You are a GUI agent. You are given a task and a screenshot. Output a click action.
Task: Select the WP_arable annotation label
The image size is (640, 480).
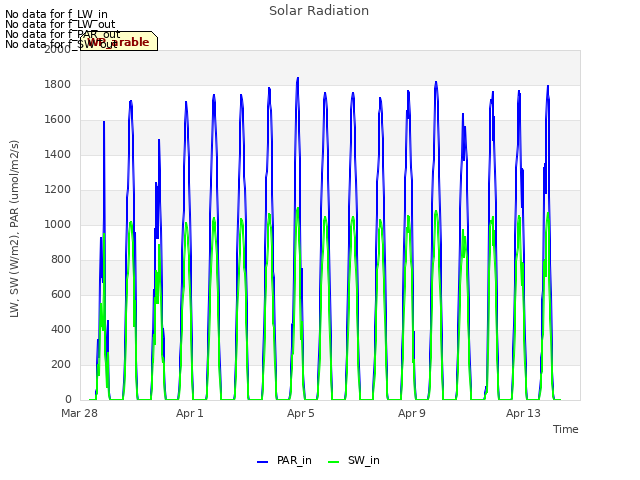[x=119, y=41]
